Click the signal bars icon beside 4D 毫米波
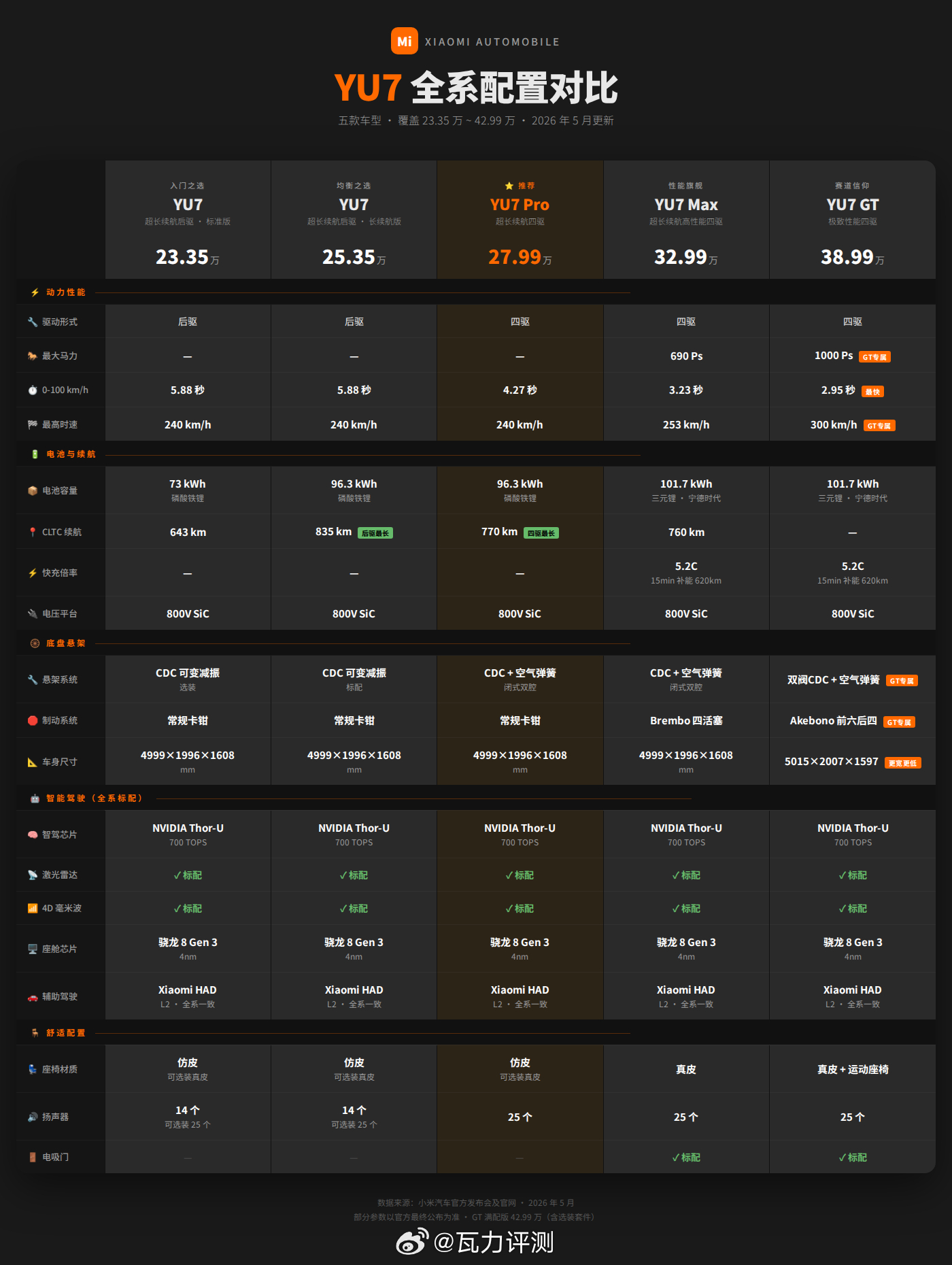The image size is (952, 1265). tap(32, 908)
